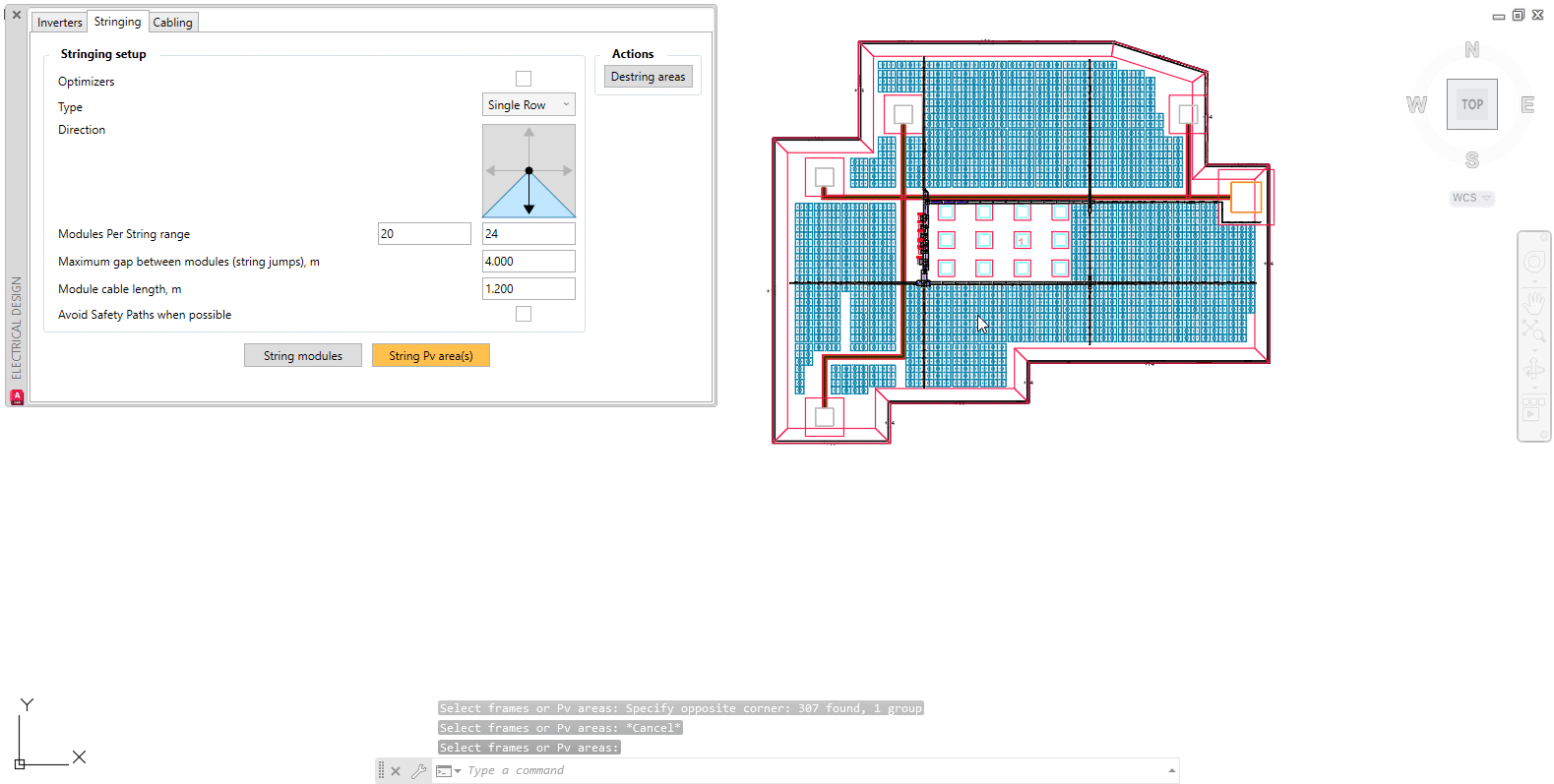Click the Module cable length field
The image size is (1554, 784).
pyautogui.click(x=528, y=288)
